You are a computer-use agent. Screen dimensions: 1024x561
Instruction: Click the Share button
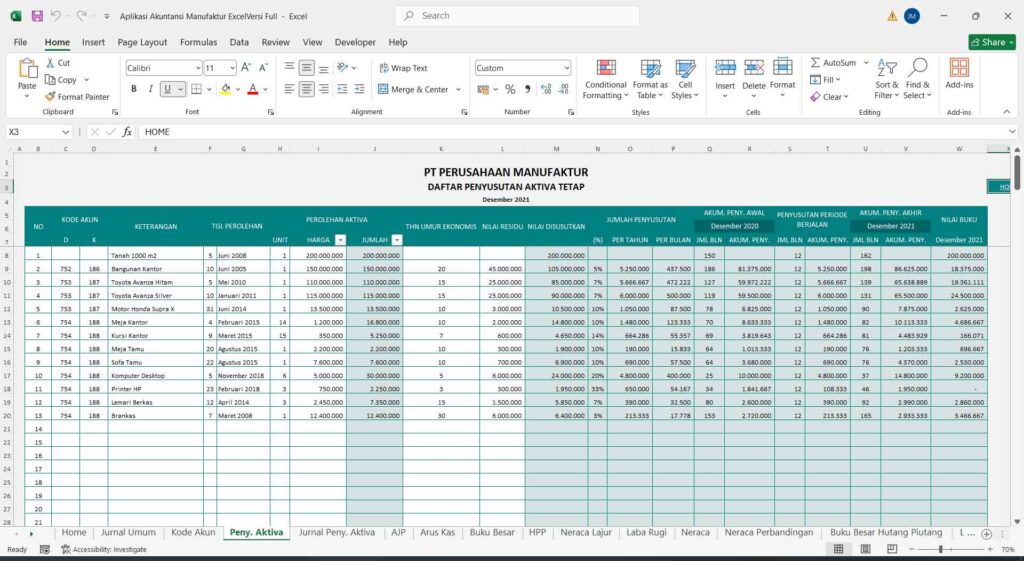coord(992,42)
